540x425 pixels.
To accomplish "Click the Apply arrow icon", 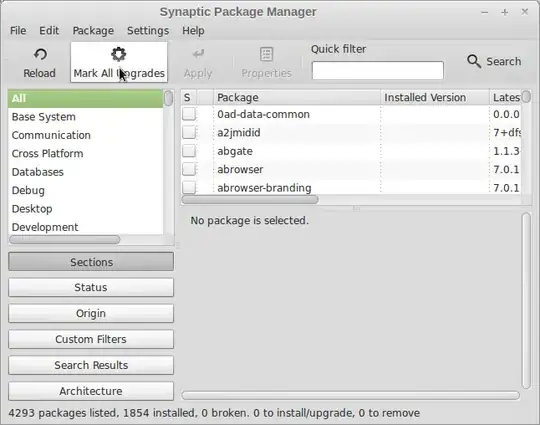I will [x=198, y=54].
